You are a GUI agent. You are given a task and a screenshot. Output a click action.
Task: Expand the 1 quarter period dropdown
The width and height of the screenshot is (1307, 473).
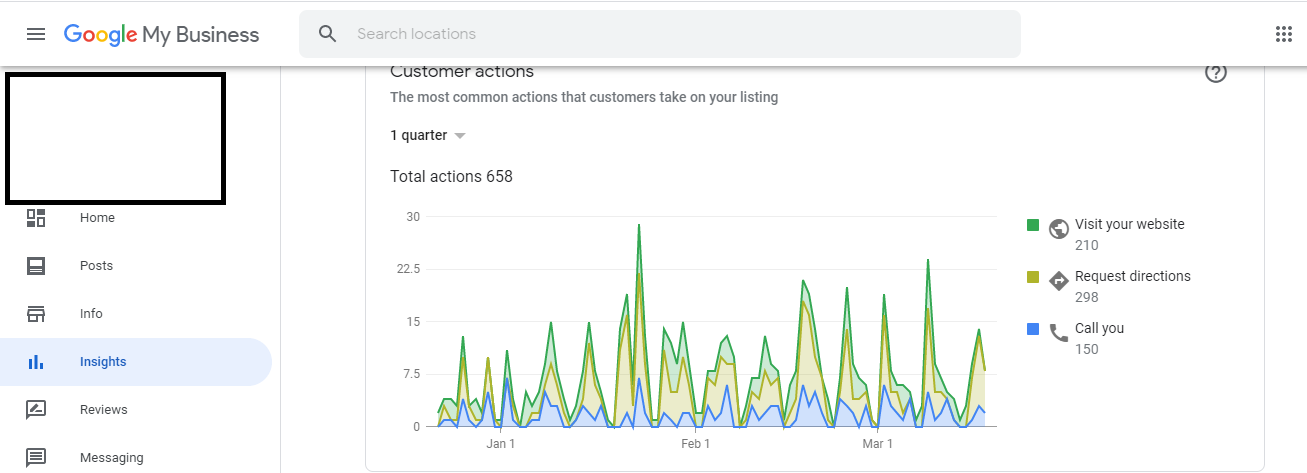pos(428,136)
